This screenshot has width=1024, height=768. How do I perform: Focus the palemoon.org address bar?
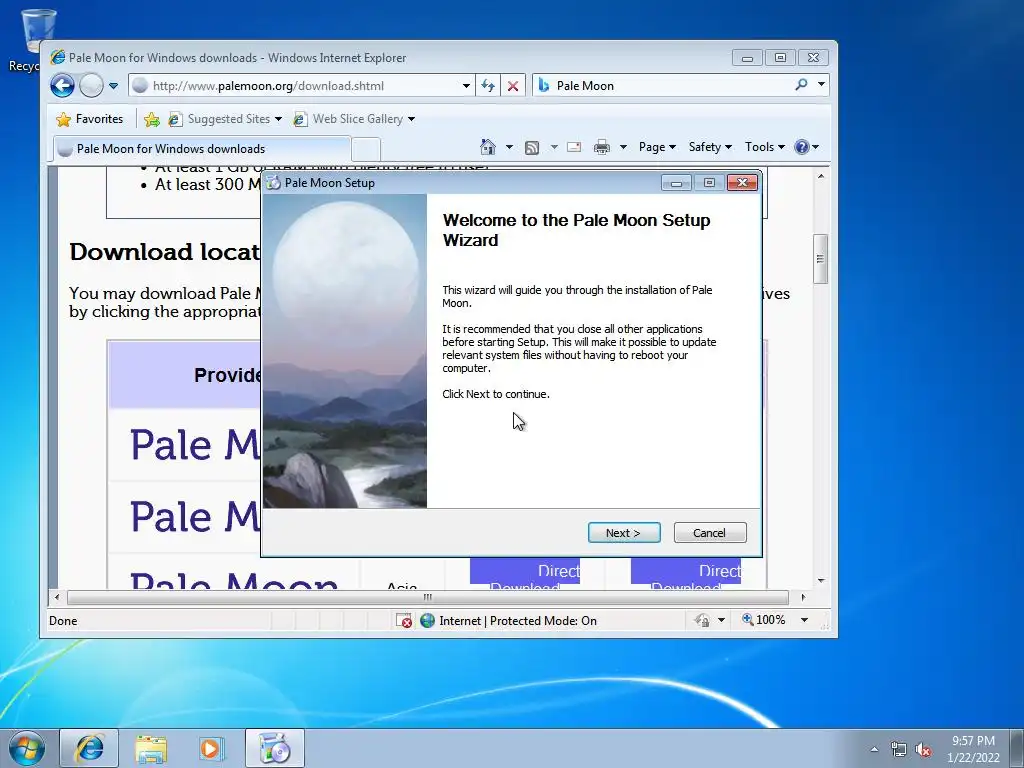coord(300,86)
